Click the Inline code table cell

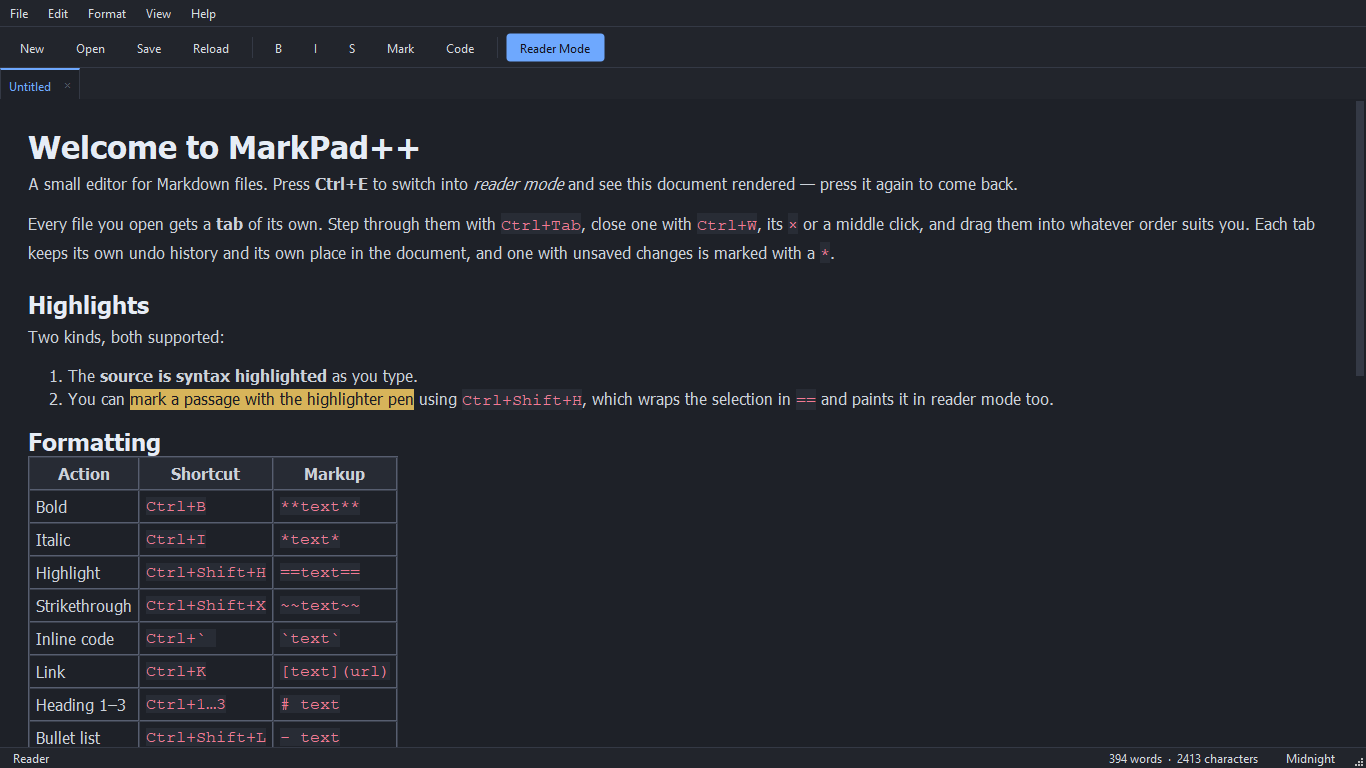click(x=84, y=639)
